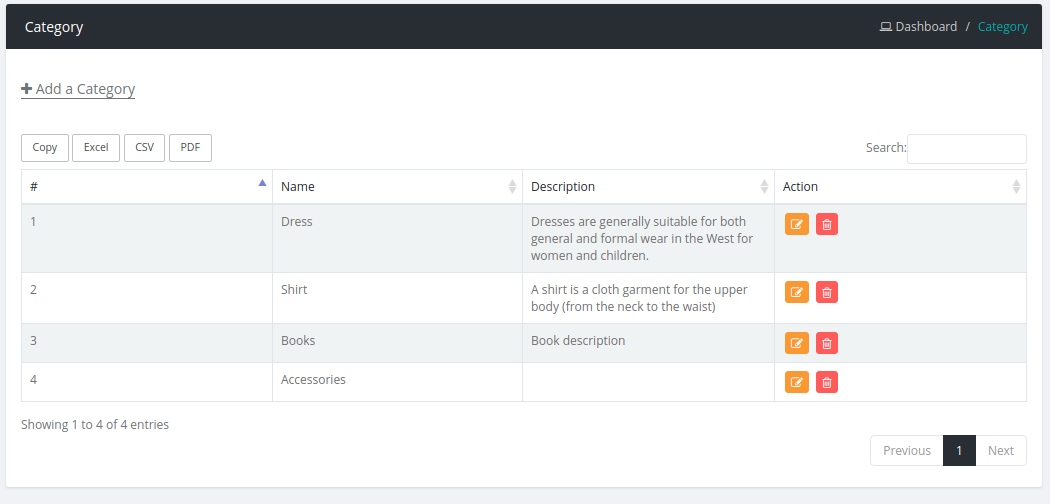The height and width of the screenshot is (504, 1050).
Task: Sort table by # column
Action: coord(146,187)
